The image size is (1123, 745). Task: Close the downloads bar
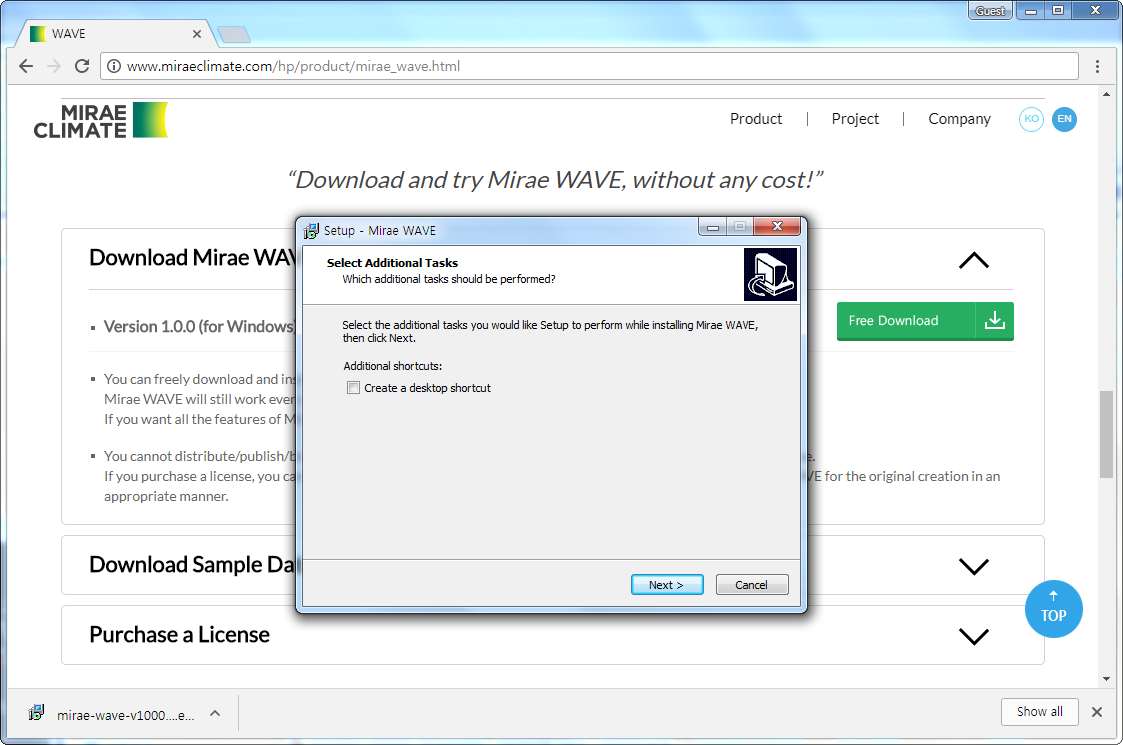coord(1097,711)
